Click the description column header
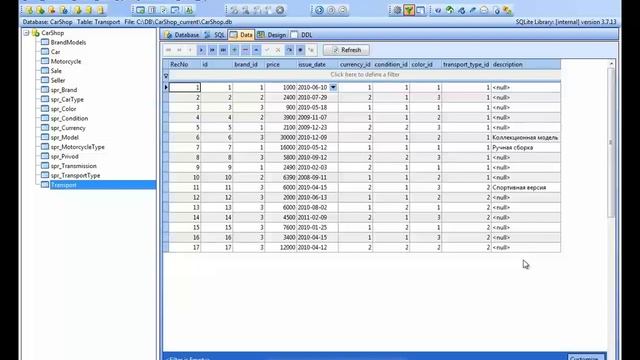The image size is (640, 360). tap(526, 64)
